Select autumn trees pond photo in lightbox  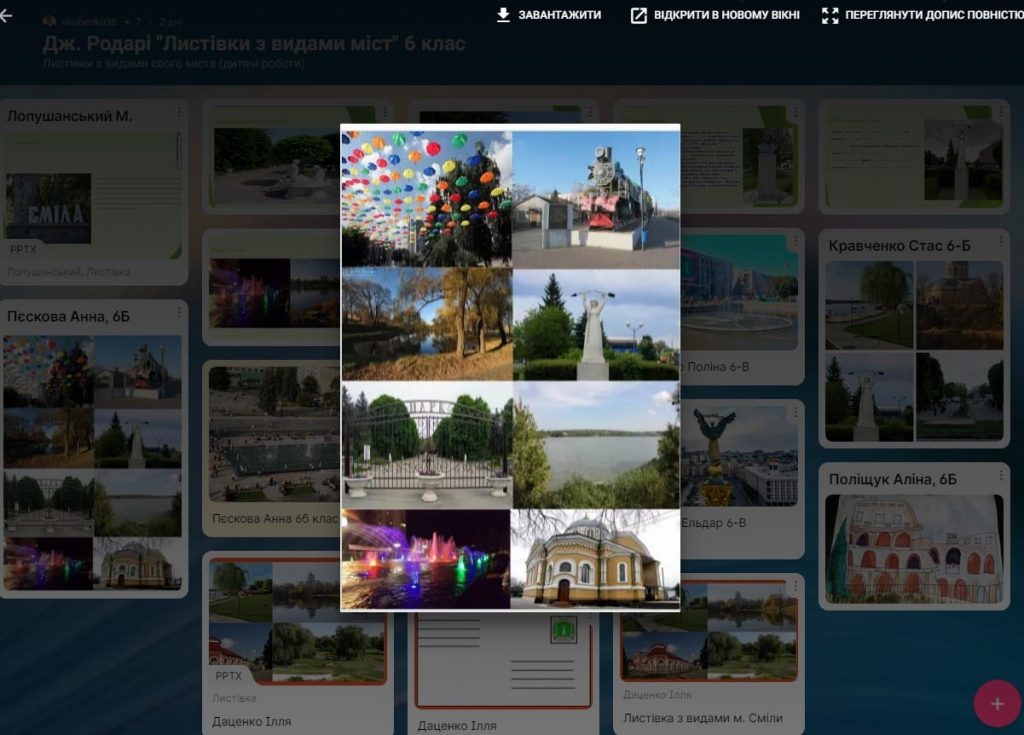click(x=427, y=324)
